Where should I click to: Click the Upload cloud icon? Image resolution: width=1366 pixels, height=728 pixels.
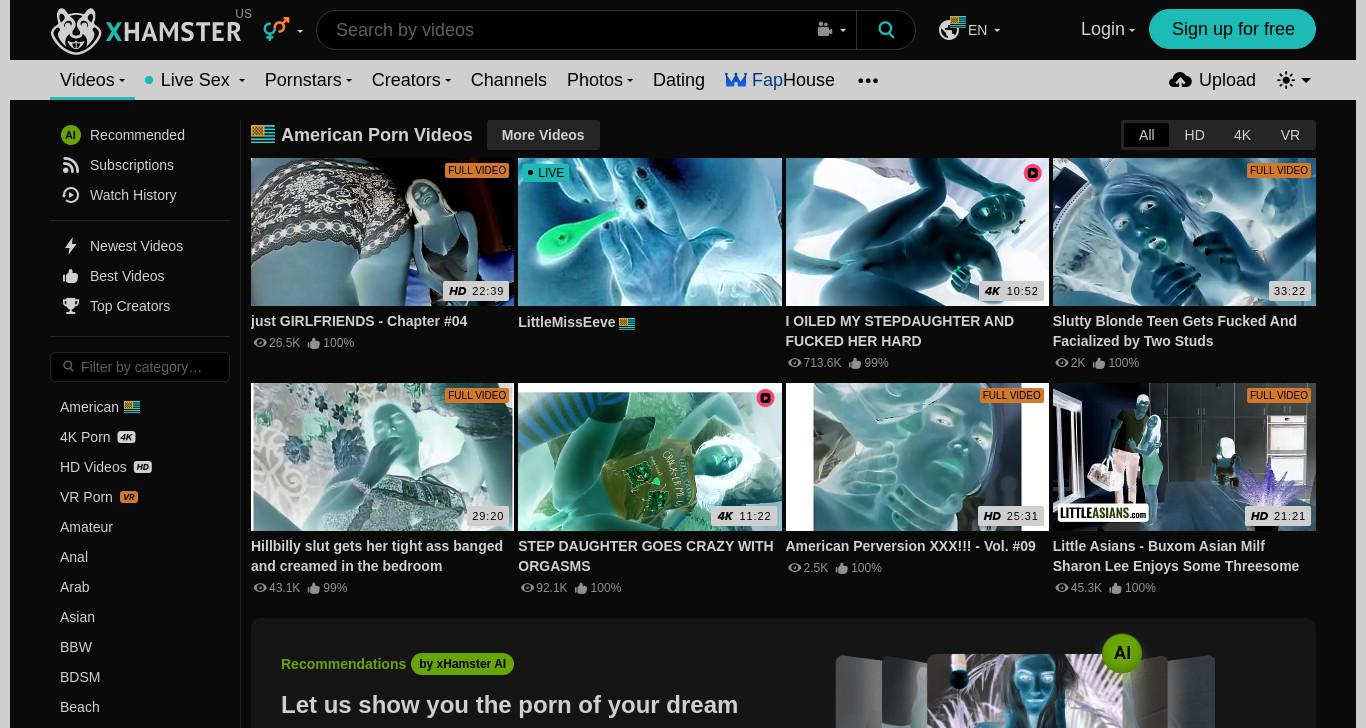pyautogui.click(x=1180, y=80)
